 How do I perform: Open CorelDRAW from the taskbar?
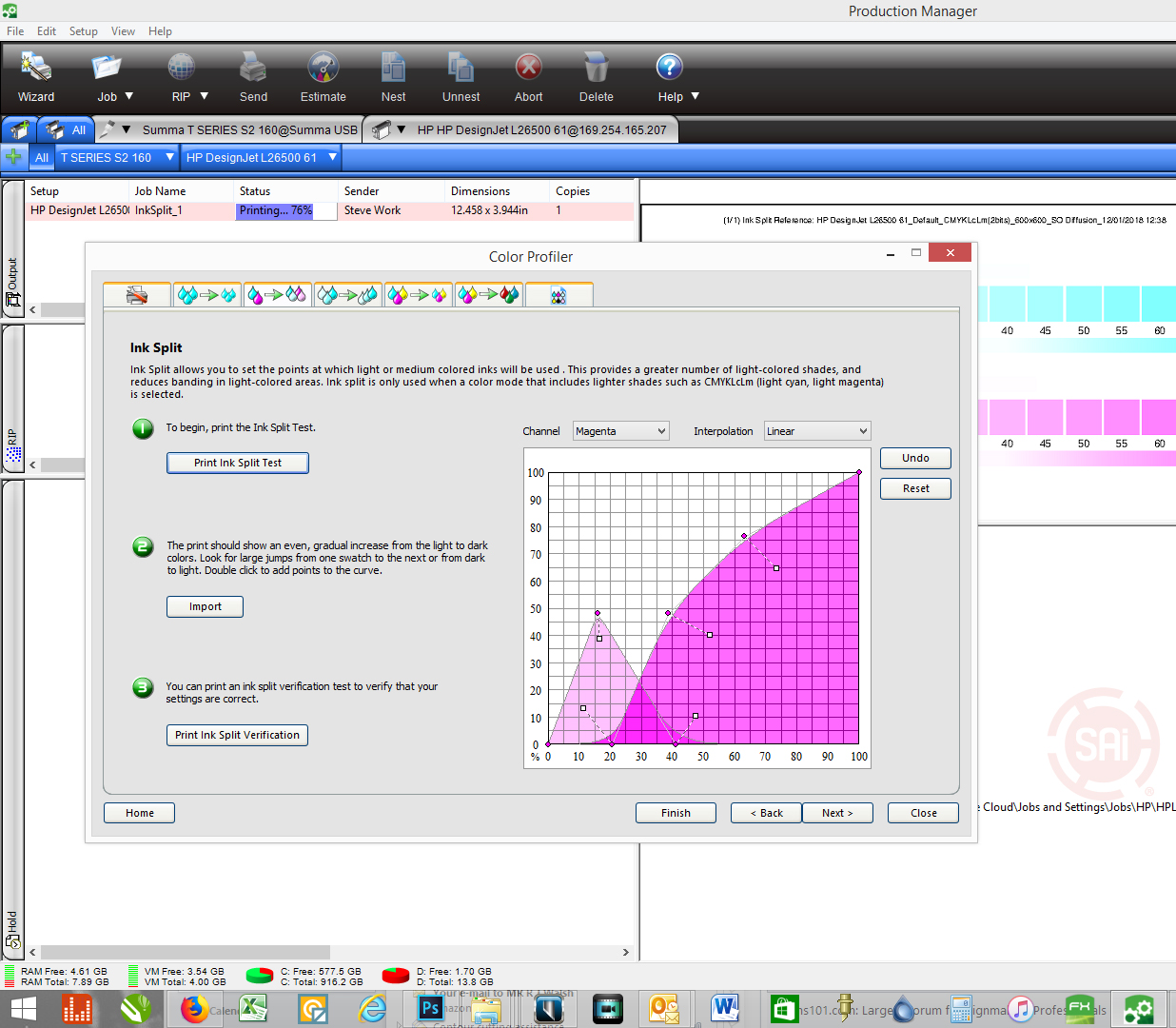click(x=135, y=1009)
